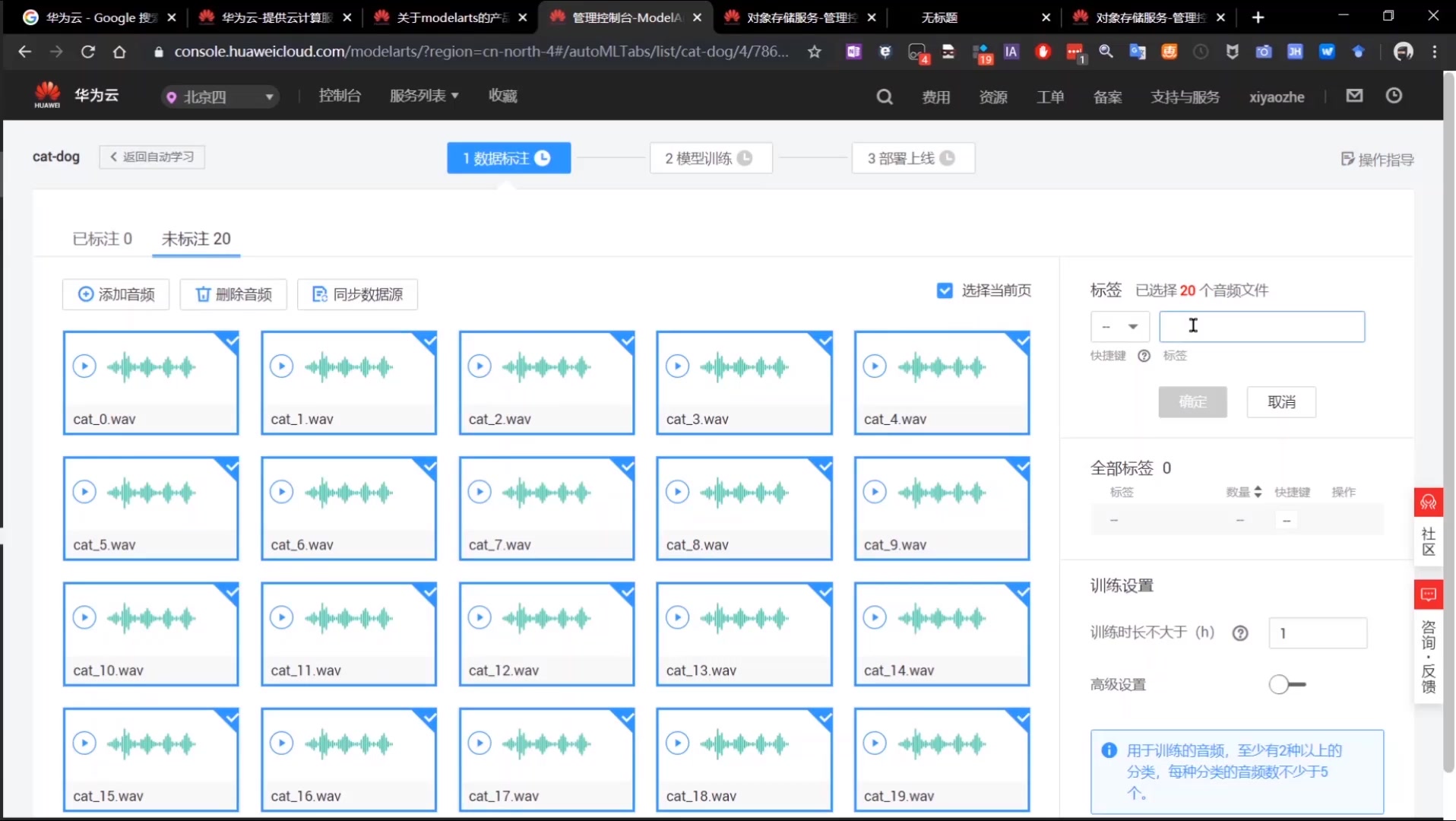Open a new browser tab
The image size is (1456, 821).
1258,17
